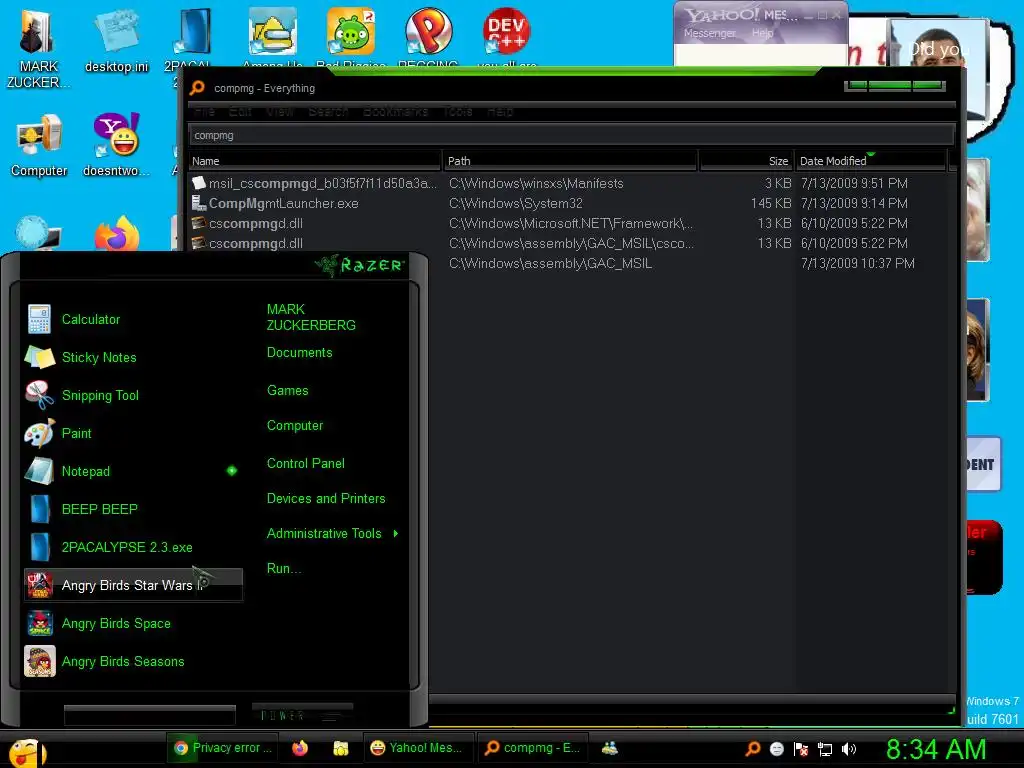Open the View menu in Everything
This screenshot has height=768, width=1024.
280,112
